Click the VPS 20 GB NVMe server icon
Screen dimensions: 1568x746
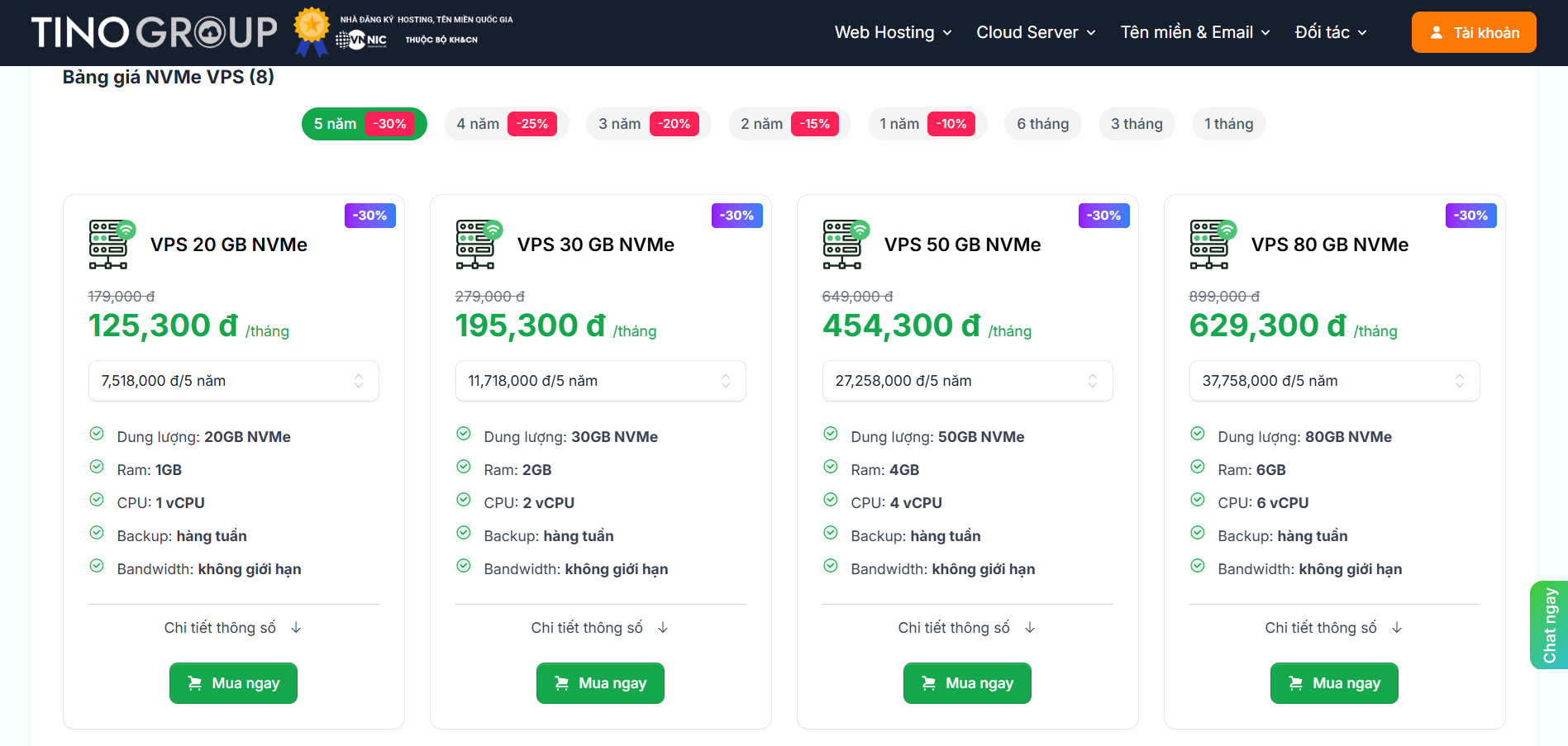coord(112,244)
